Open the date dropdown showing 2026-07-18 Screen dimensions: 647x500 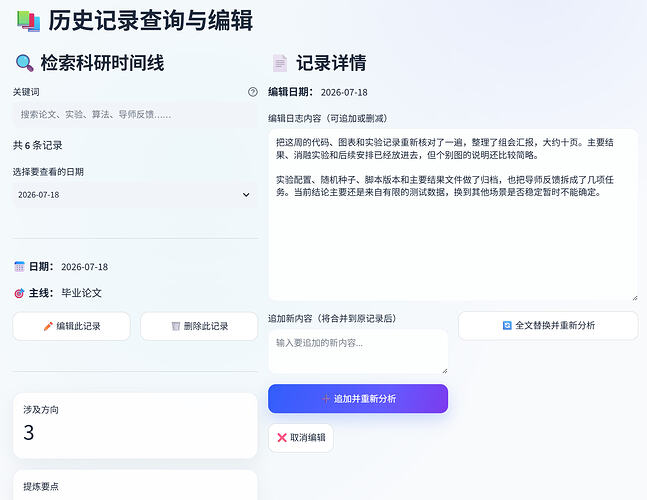click(135, 195)
